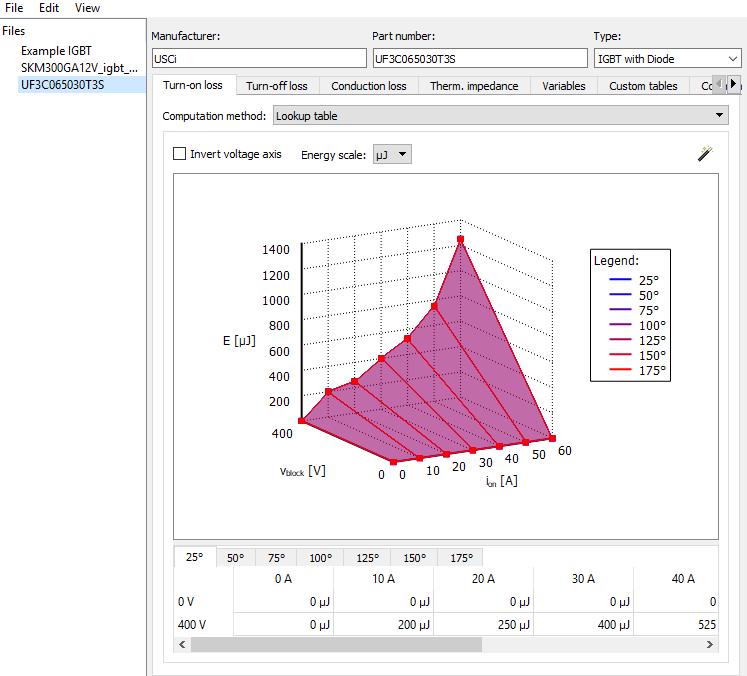Click the 400 V, 30 A cell (400 µJ)
This screenshot has height=676, width=747.
click(584, 625)
